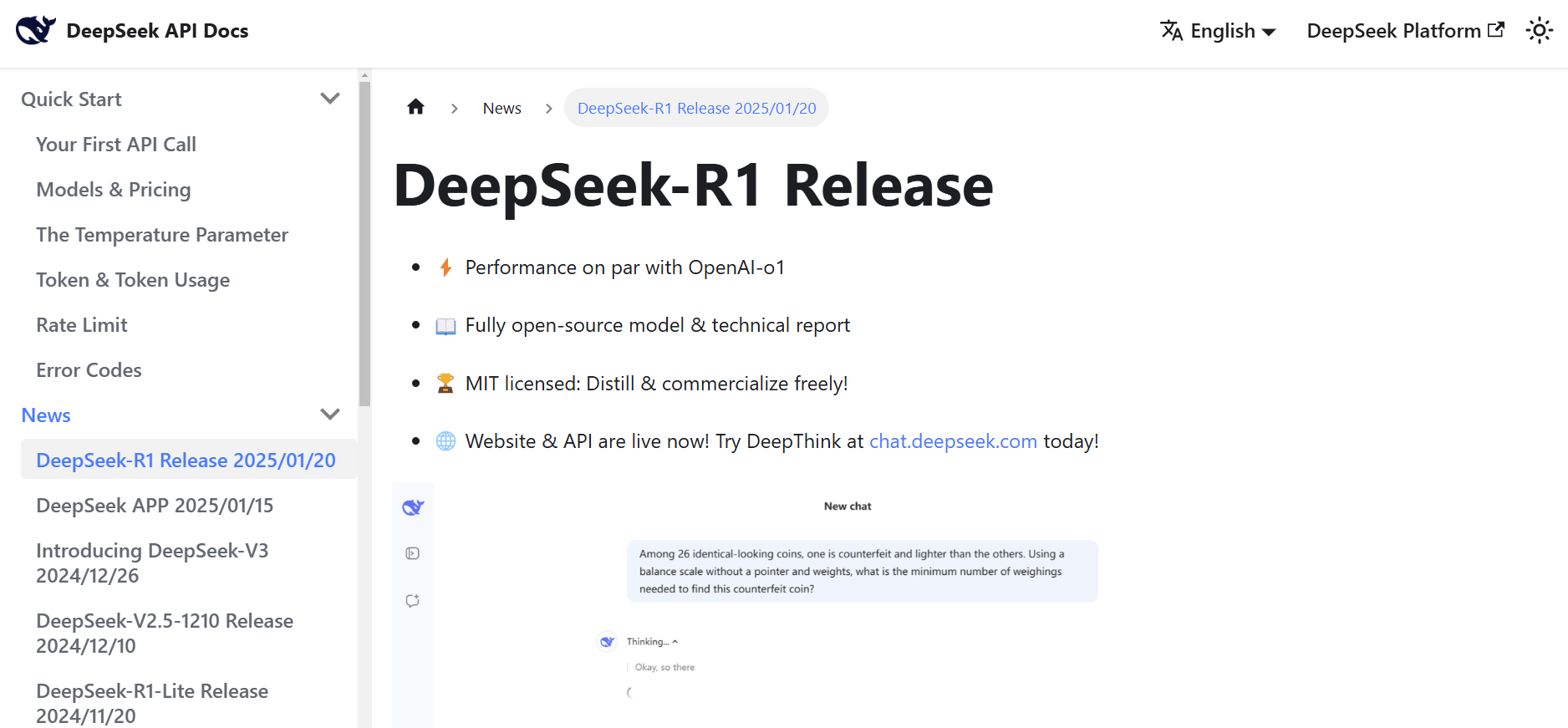Open the English language dropdown
1568x728 pixels.
(x=1219, y=31)
